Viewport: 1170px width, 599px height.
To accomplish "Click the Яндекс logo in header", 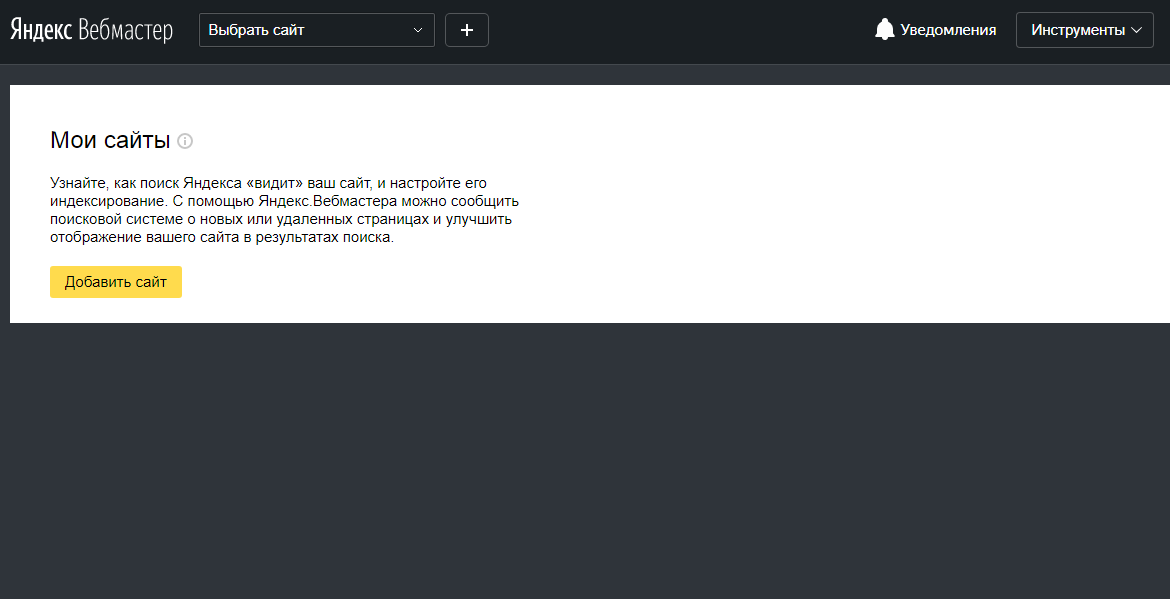I will [40, 30].
